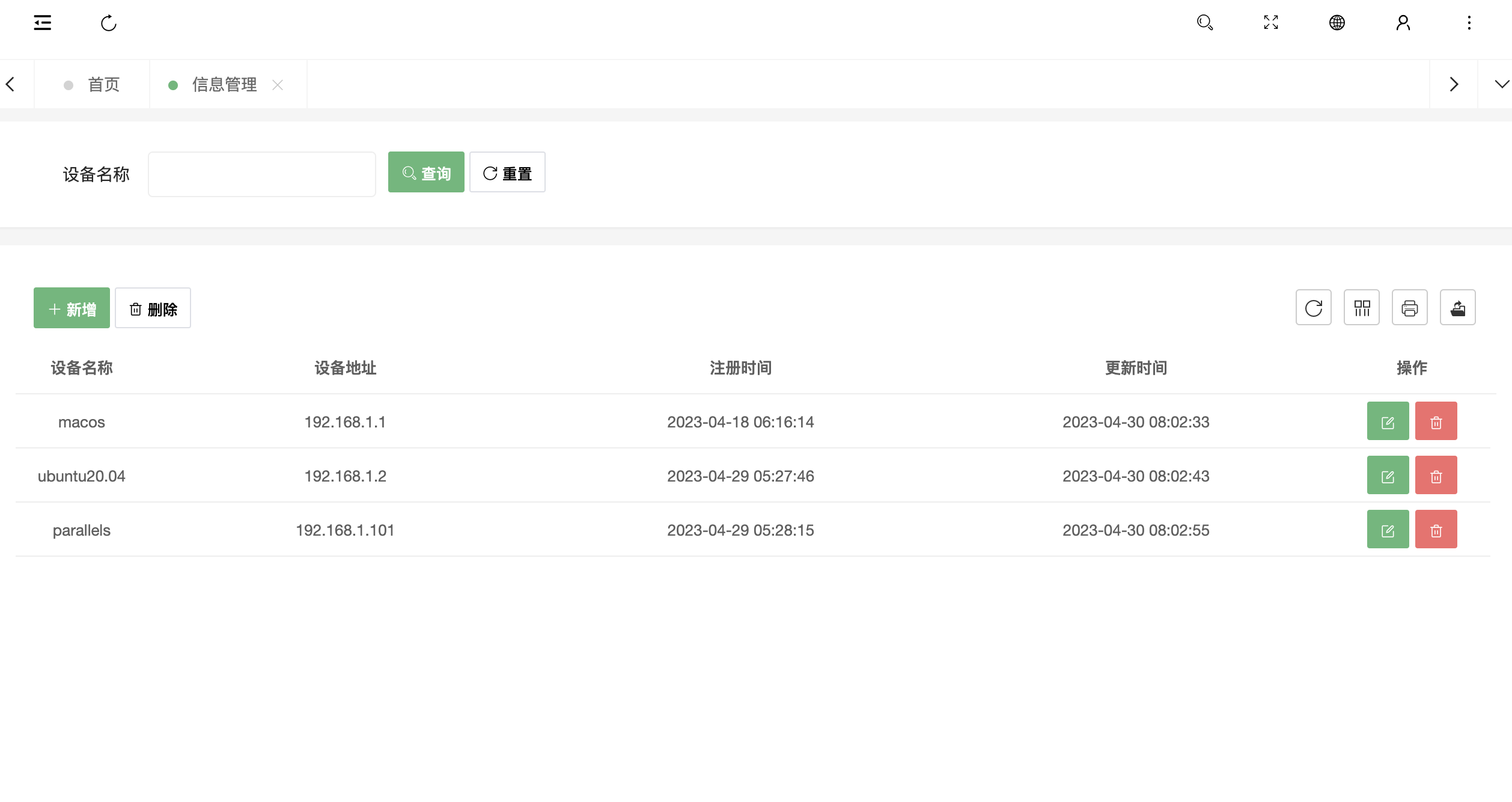Open the header search icon
Image resolution: width=1512 pixels, height=802 pixels.
tap(1205, 23)
